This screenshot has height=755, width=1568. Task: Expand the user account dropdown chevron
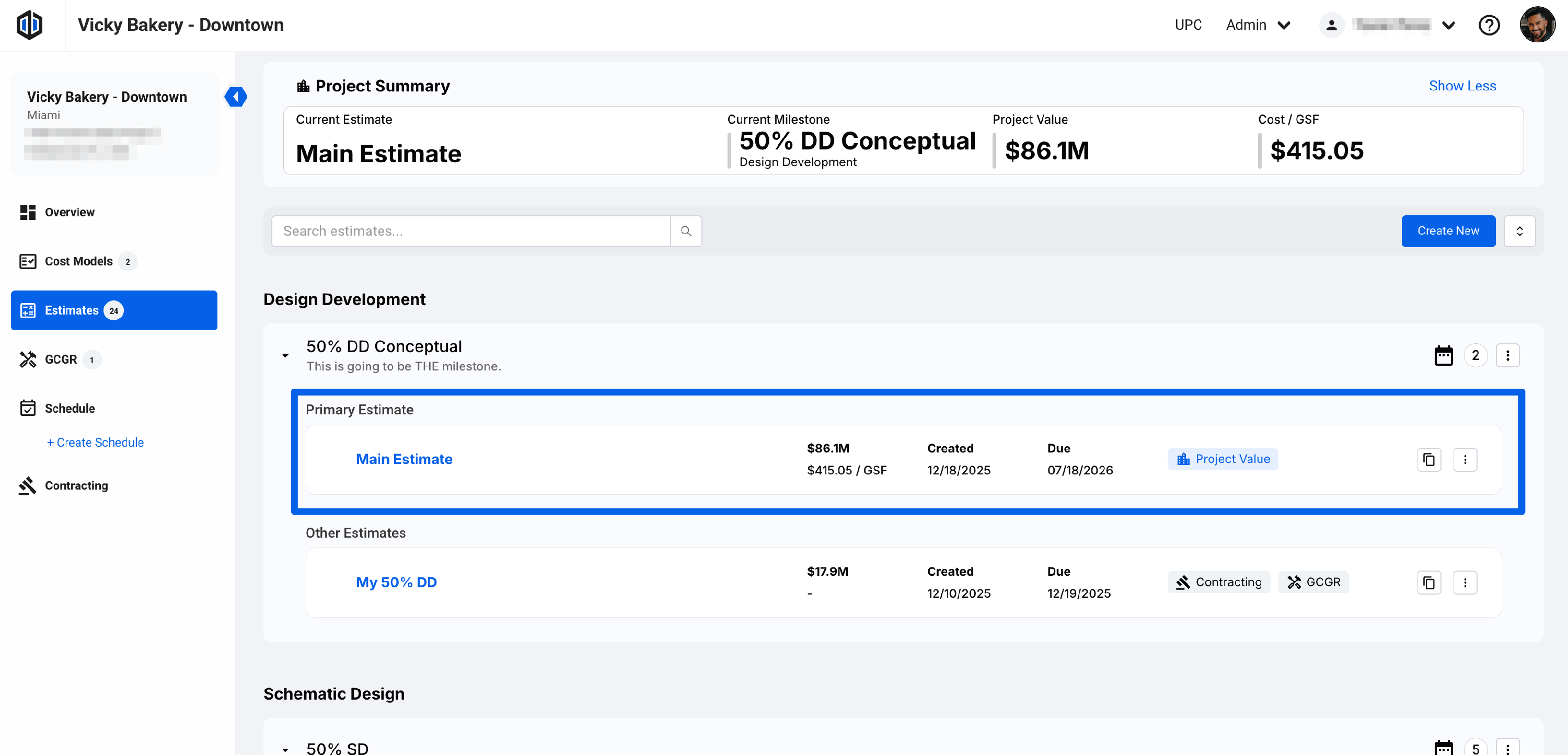coord(1449,25)
